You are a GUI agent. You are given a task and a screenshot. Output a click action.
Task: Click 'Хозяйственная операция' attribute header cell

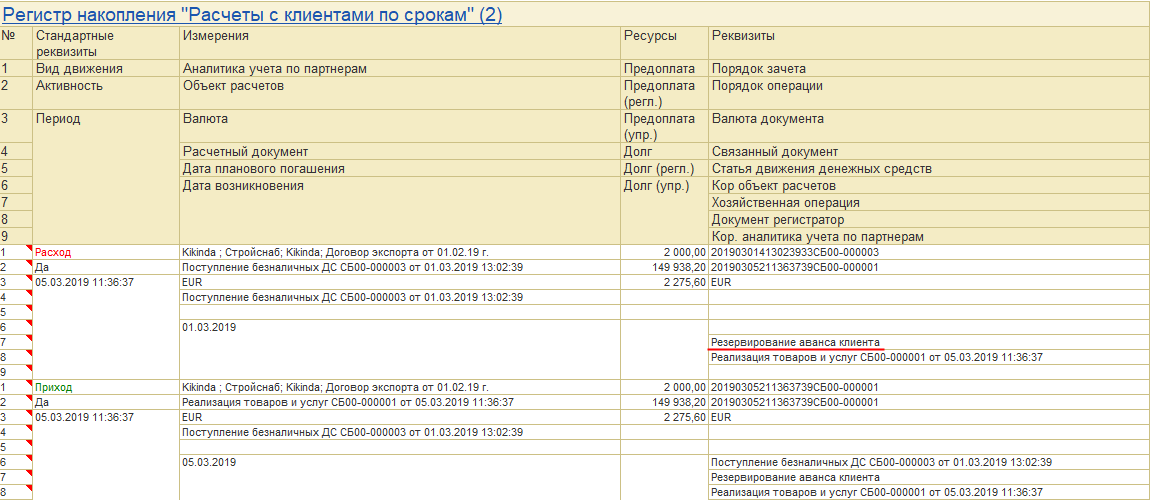coord(929,203)
